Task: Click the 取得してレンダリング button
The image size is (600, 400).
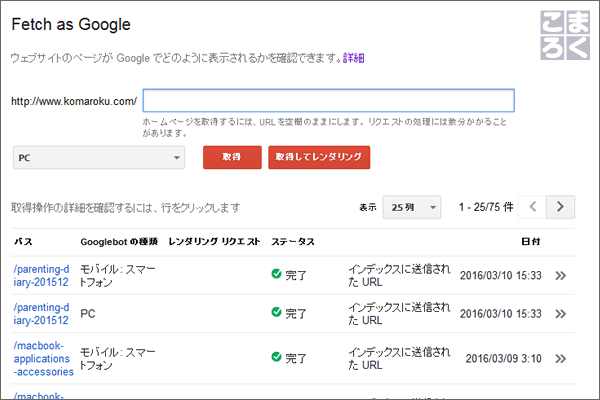Action: tap(319, 157)
